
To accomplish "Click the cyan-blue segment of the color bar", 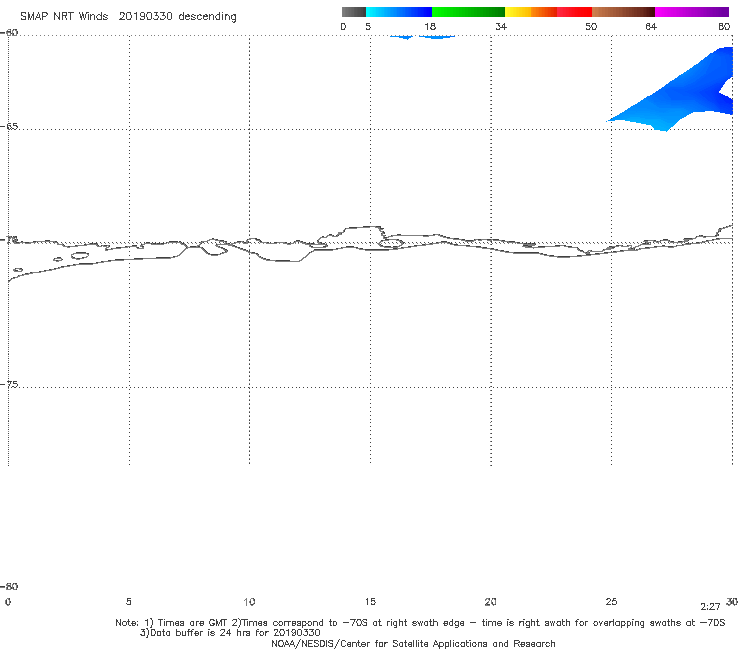I will pyautogui.click(x=399, y=12).
